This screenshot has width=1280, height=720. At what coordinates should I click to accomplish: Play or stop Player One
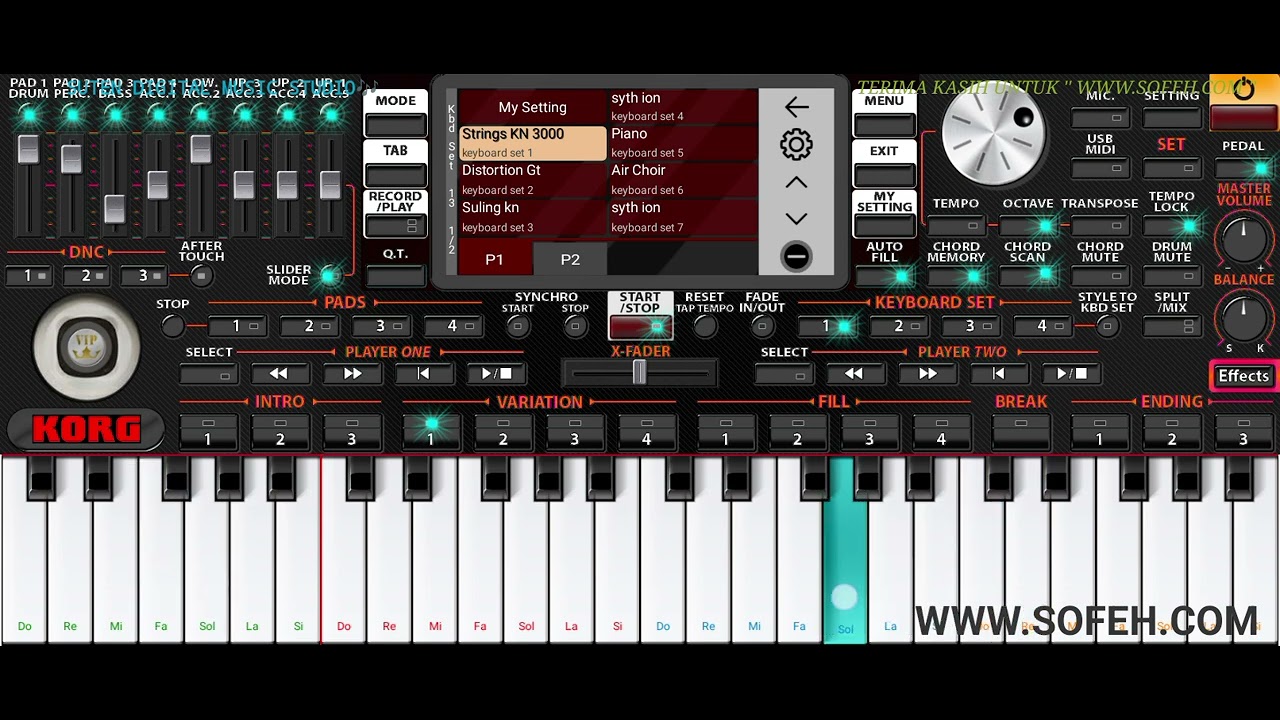(x=496, y=374)
